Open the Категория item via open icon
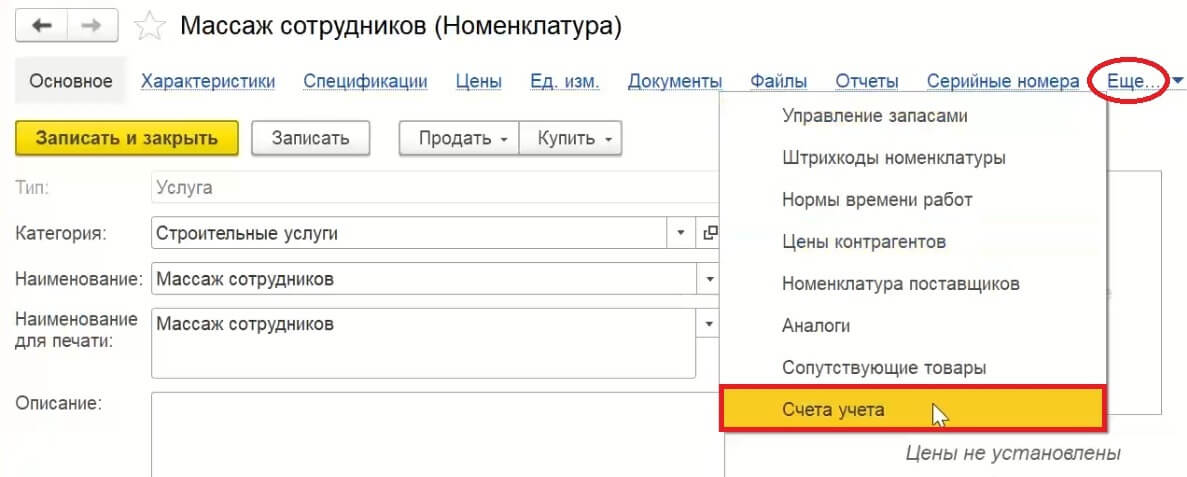The image size is (1187, 477). (x=709, y=233)
